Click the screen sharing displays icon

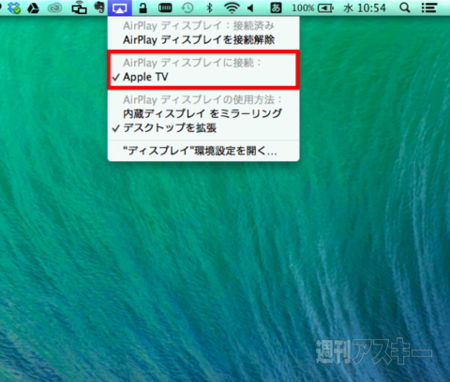click(79, 8)
